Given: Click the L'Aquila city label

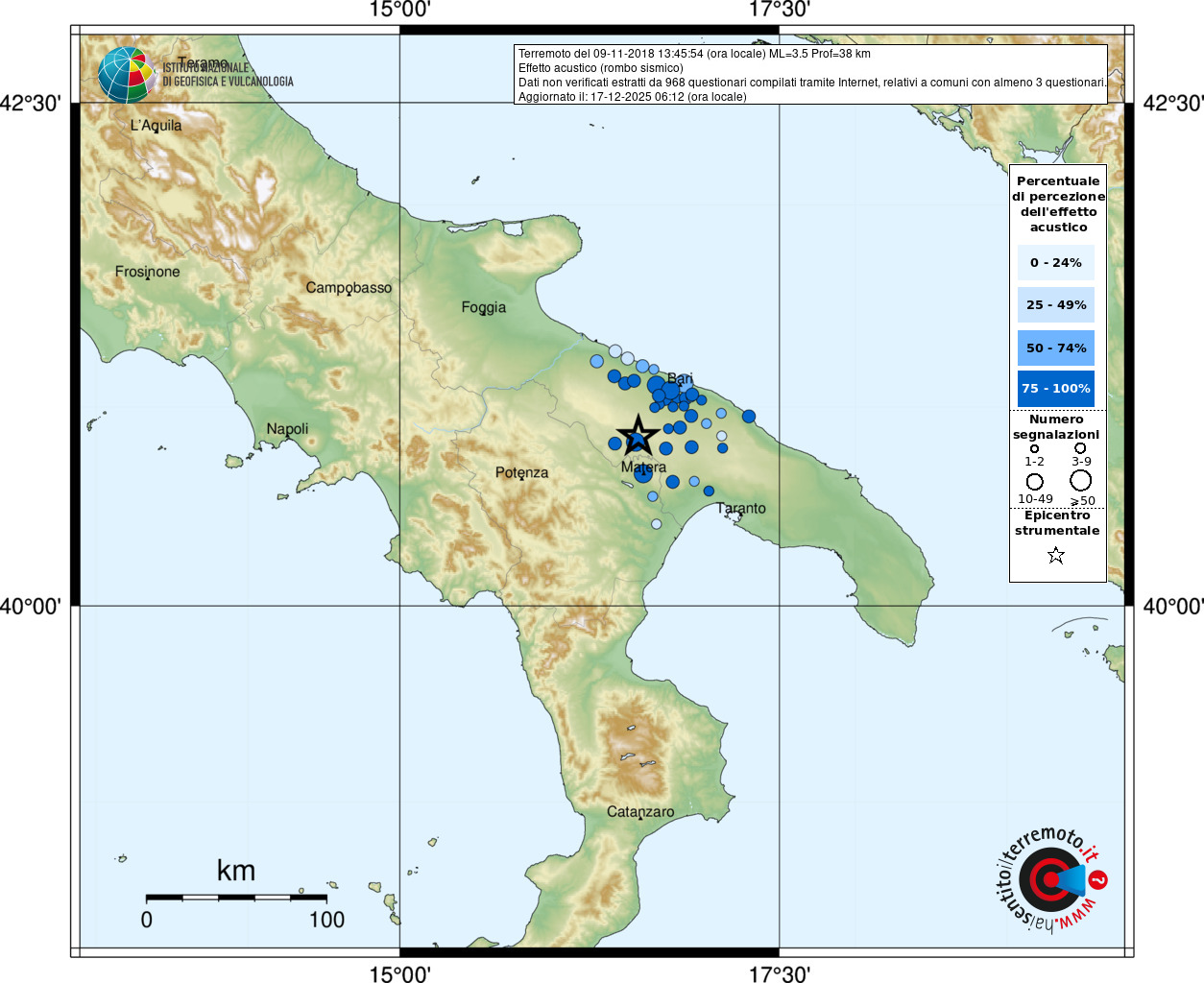Looking at the screenshot, I should tap(156, 125).
